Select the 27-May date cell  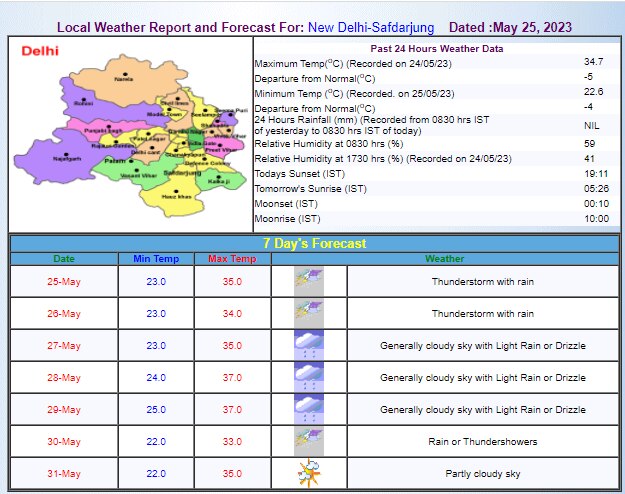click(64, 345)
